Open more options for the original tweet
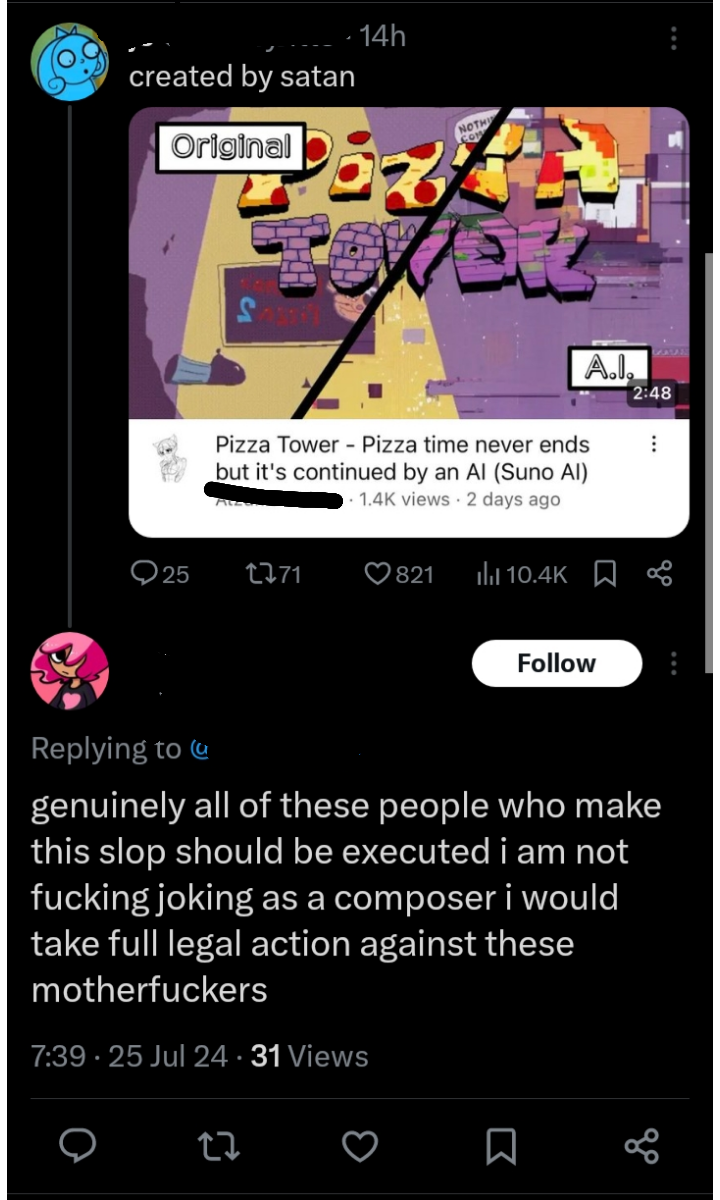Screen dimensions: 720x1200 [x=674, y=38]
